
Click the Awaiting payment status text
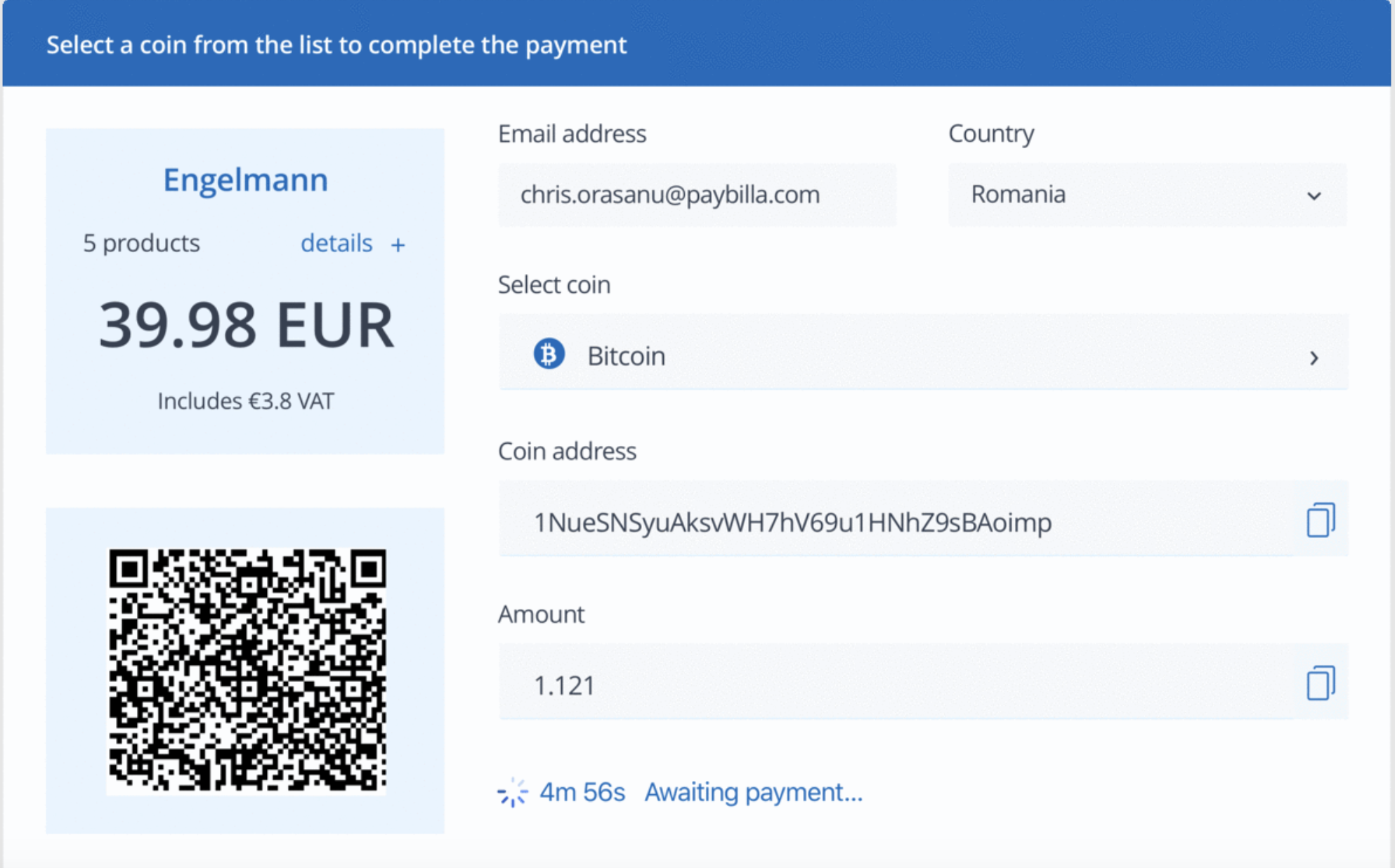pyautogui.click(x=753, y=792)
